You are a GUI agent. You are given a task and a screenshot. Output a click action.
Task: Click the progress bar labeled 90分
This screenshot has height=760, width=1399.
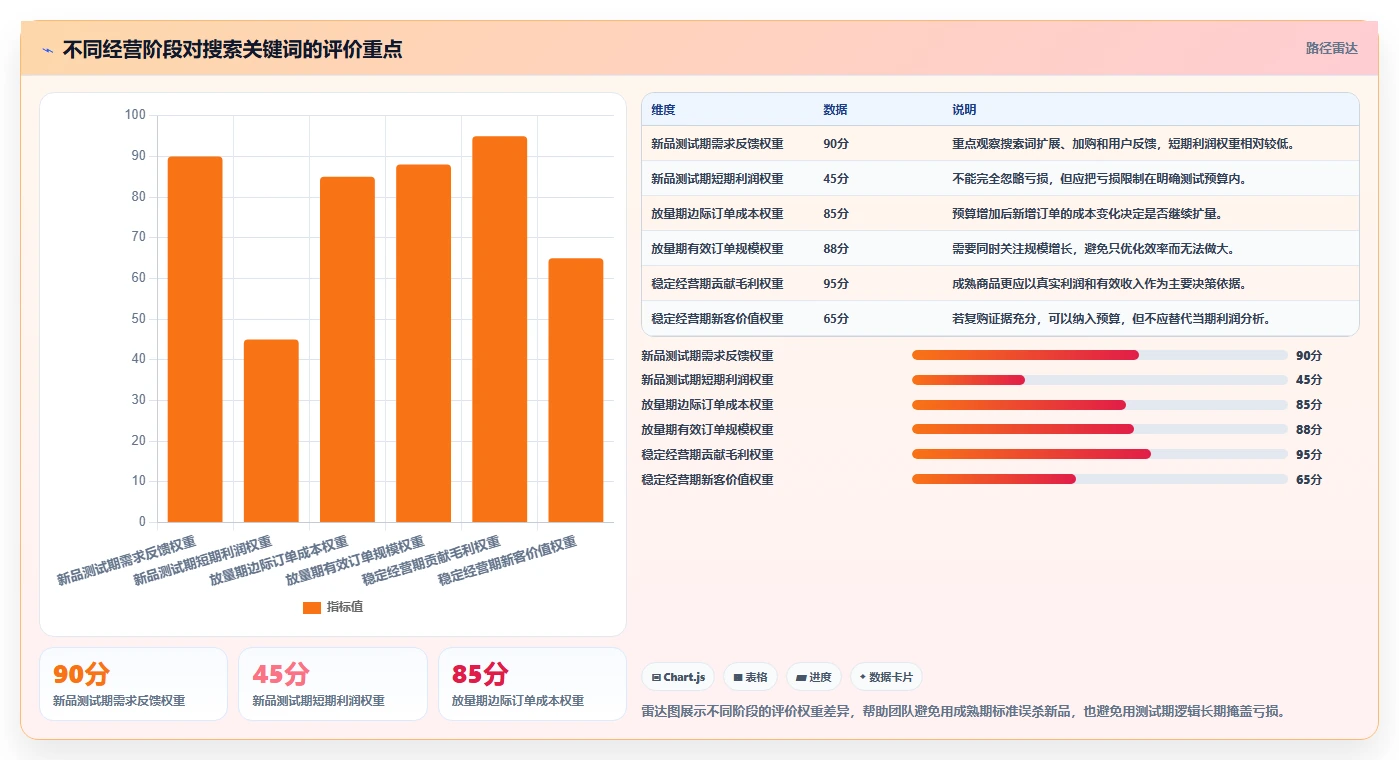pyautogui.click(x=1100, y=355)
